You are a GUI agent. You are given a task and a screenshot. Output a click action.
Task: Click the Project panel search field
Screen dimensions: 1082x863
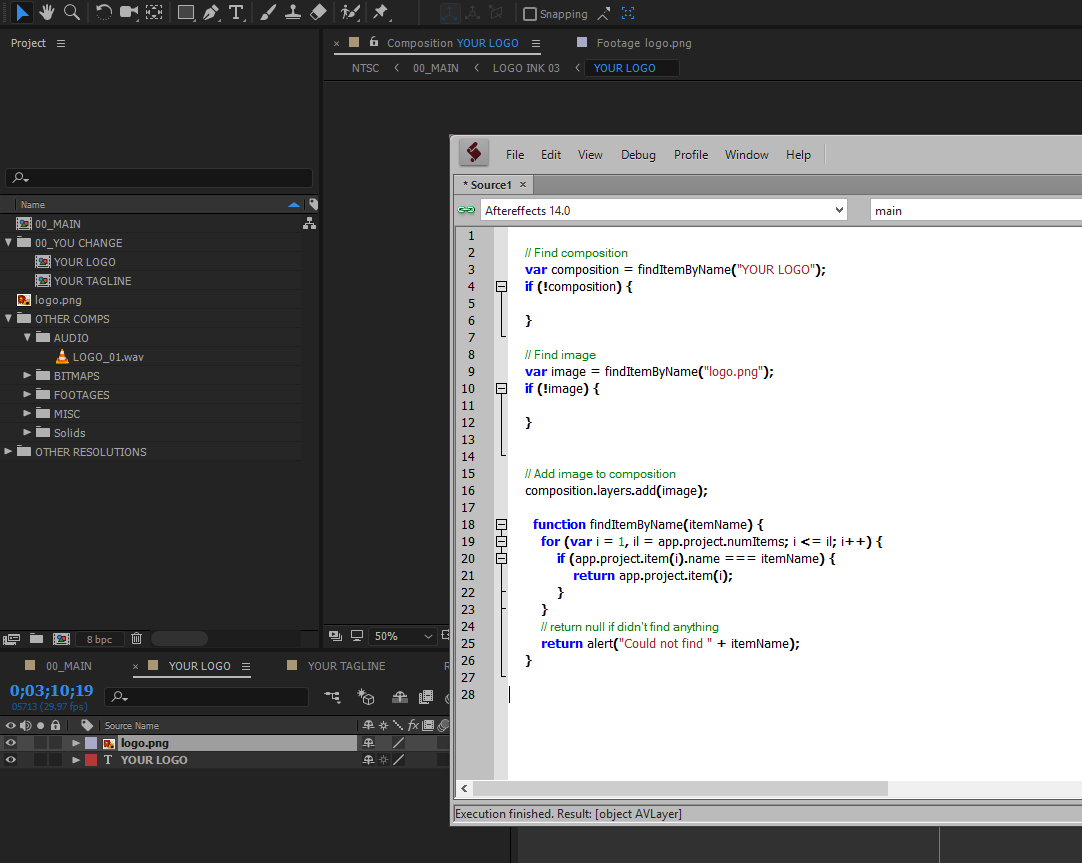tap(160, 178)
